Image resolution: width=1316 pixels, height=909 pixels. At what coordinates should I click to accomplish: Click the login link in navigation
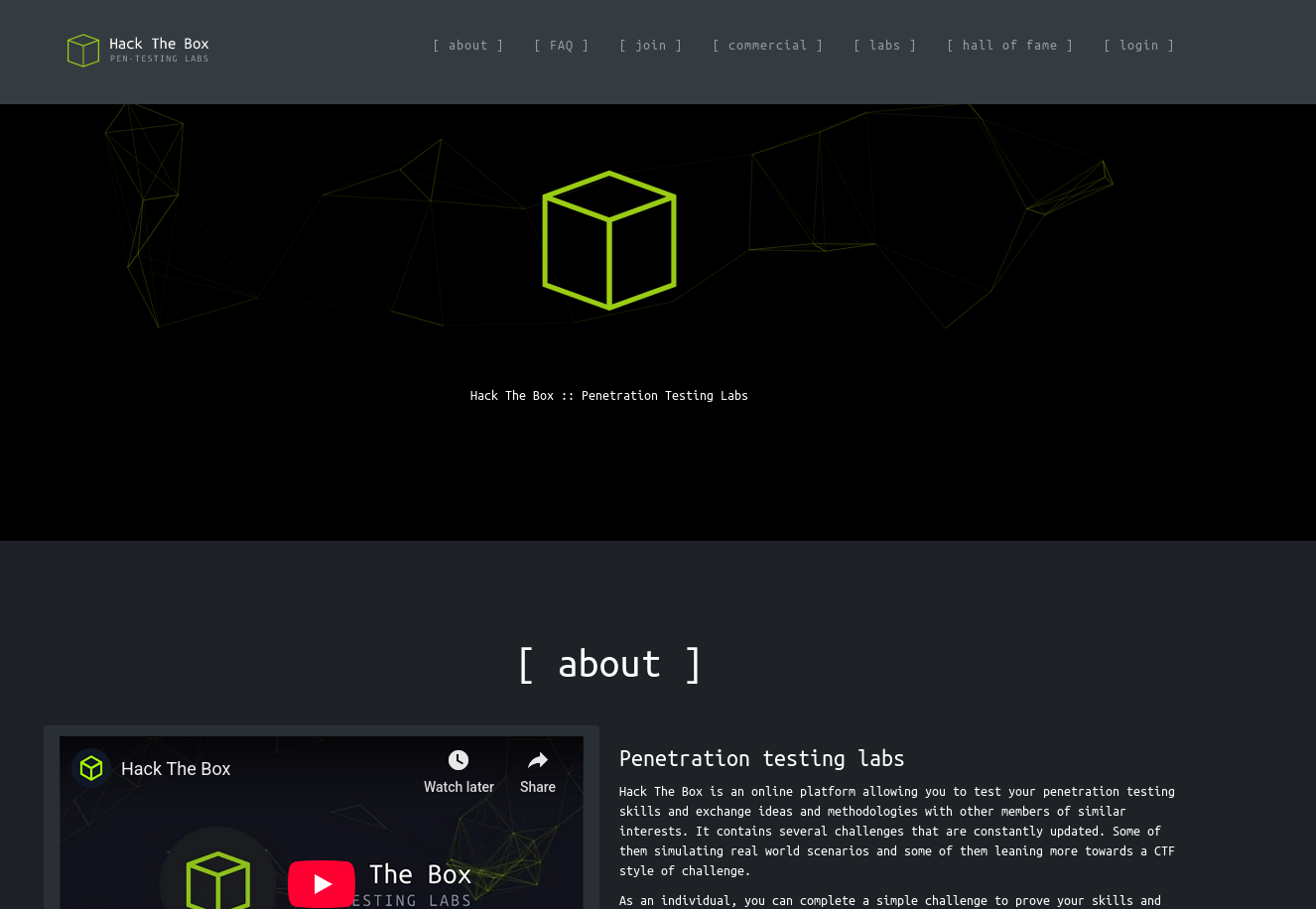(x=1138, y=46)
